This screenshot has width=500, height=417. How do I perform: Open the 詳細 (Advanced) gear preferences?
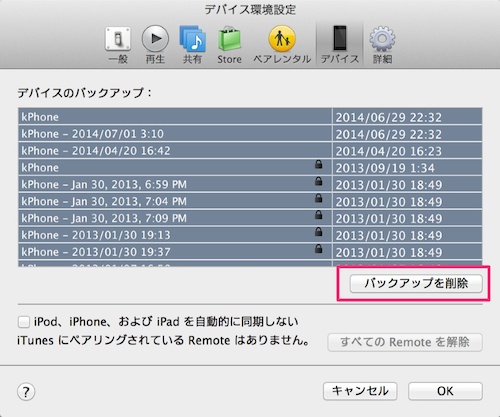coord(382,45)
